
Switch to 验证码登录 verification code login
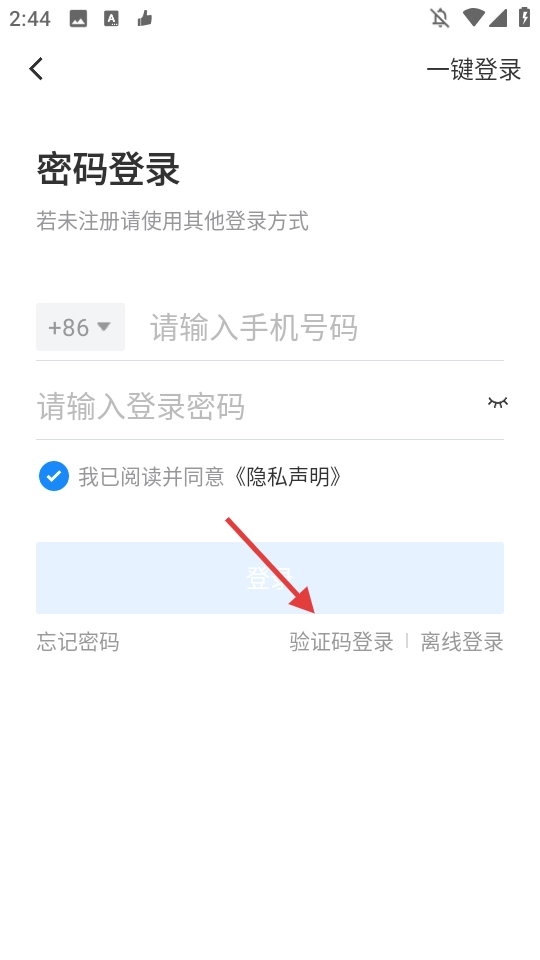coord(342,642)
